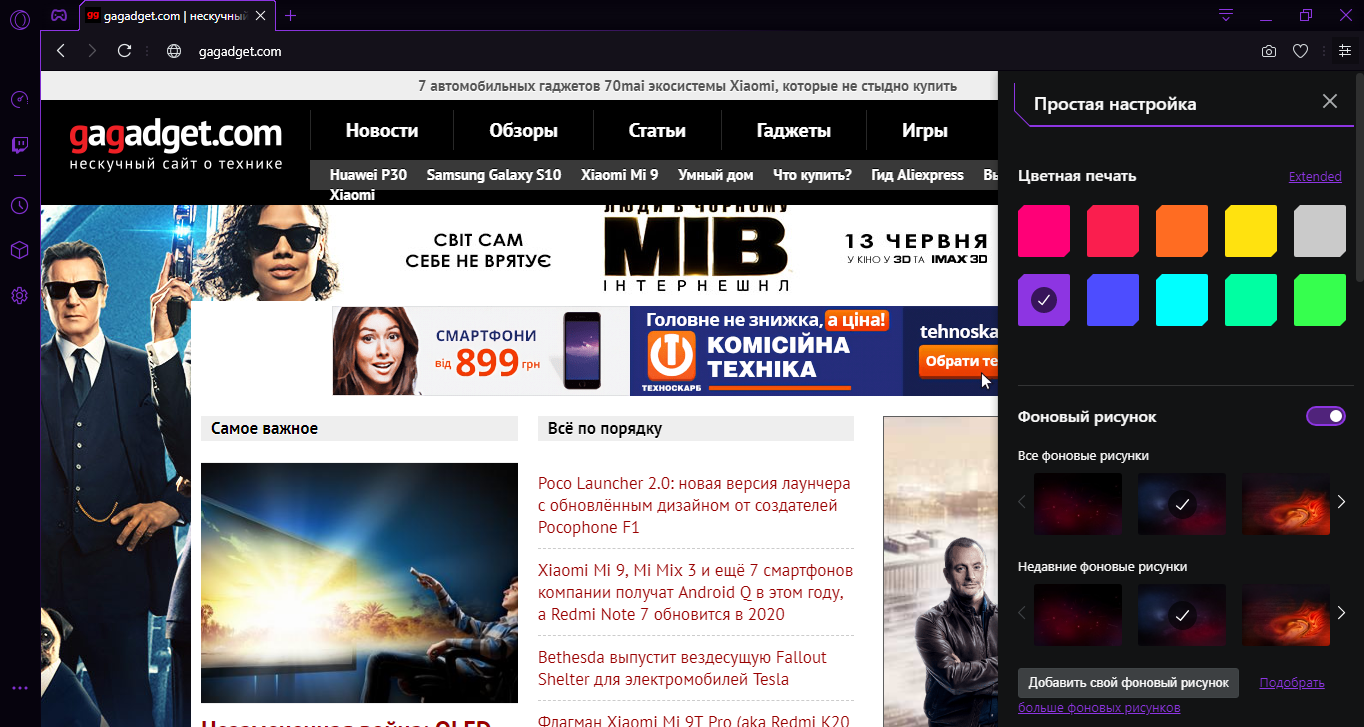Choose the orange accent color swatch
Viewport: 1364px width, 727px height.
pyautogui.click(x=1182, y=231)
